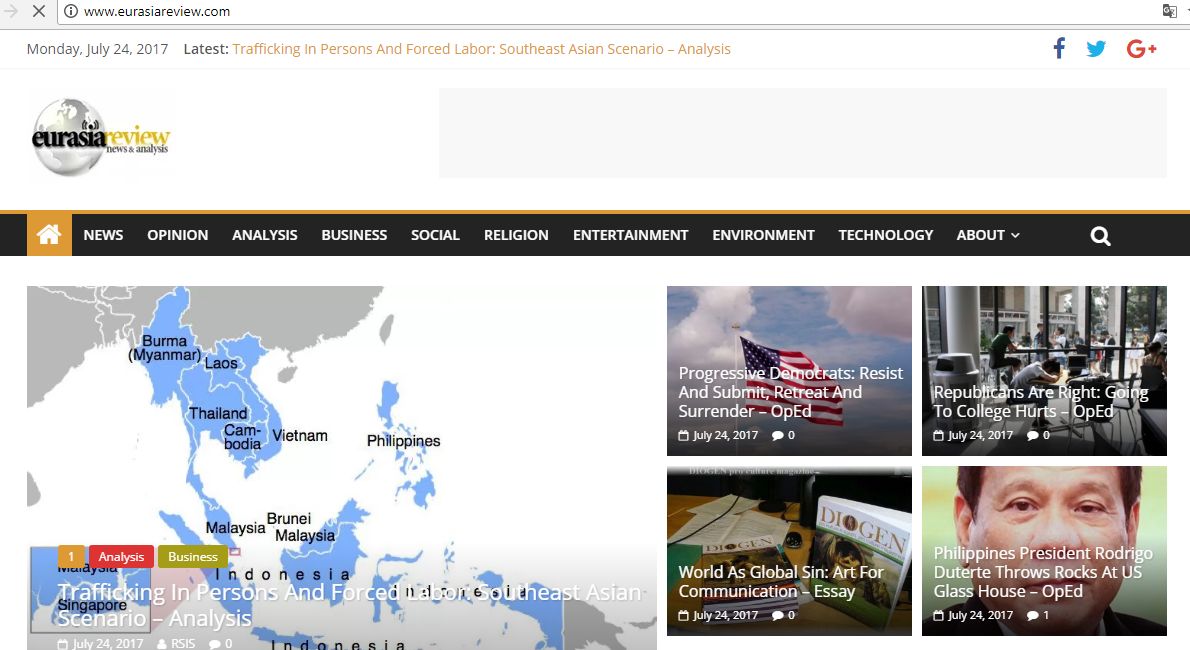Open the BUSINESS menu
Viewport: 1190px width, 650px height.
coord(354,235)
